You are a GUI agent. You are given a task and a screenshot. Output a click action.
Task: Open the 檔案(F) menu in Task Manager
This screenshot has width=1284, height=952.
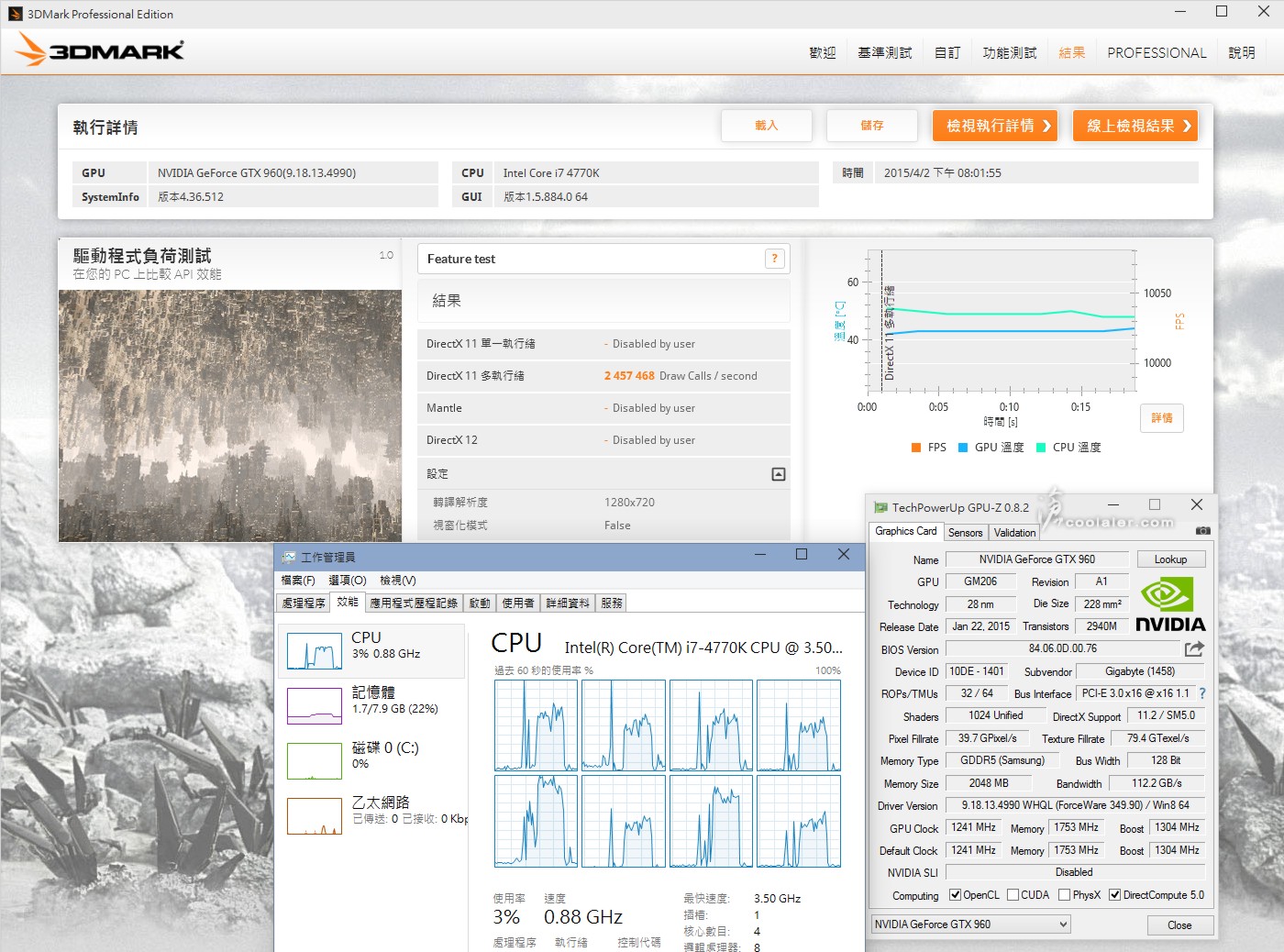(x=298, y=581)
